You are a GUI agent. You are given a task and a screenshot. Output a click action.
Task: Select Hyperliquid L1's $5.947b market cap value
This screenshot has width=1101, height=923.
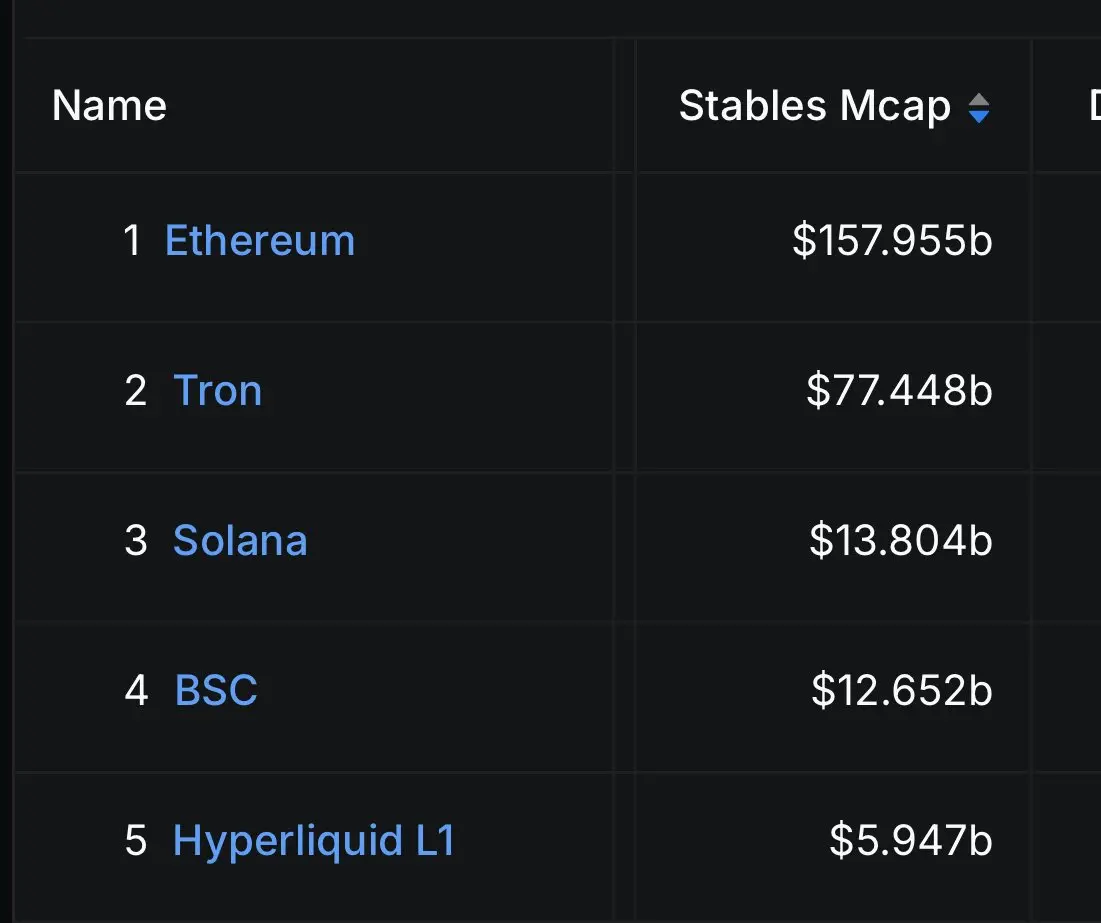[911, 840]
